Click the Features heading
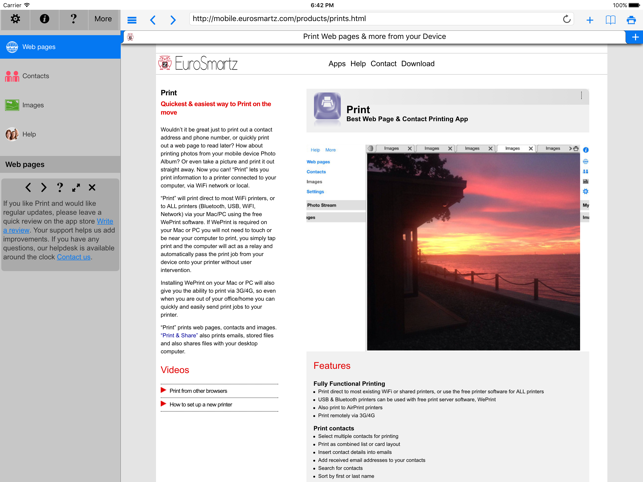The height and width of the screenshot is (482, 643). (x=332, y=366)
